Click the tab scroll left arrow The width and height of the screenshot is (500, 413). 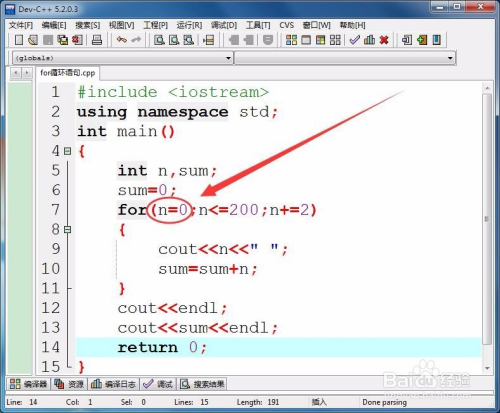16,72
